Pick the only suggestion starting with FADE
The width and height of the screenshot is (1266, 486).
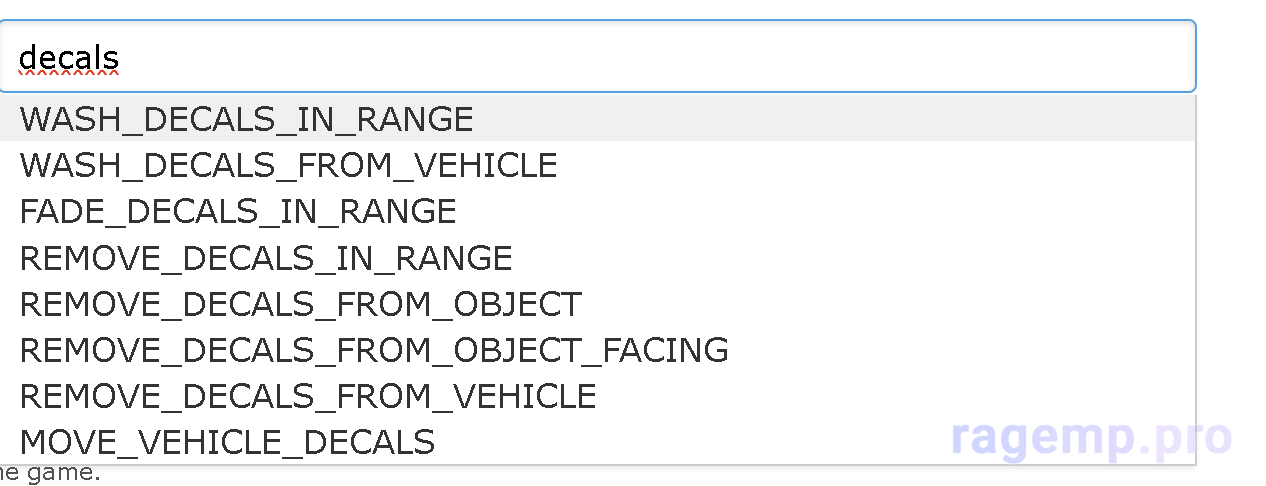coord(238,211)
